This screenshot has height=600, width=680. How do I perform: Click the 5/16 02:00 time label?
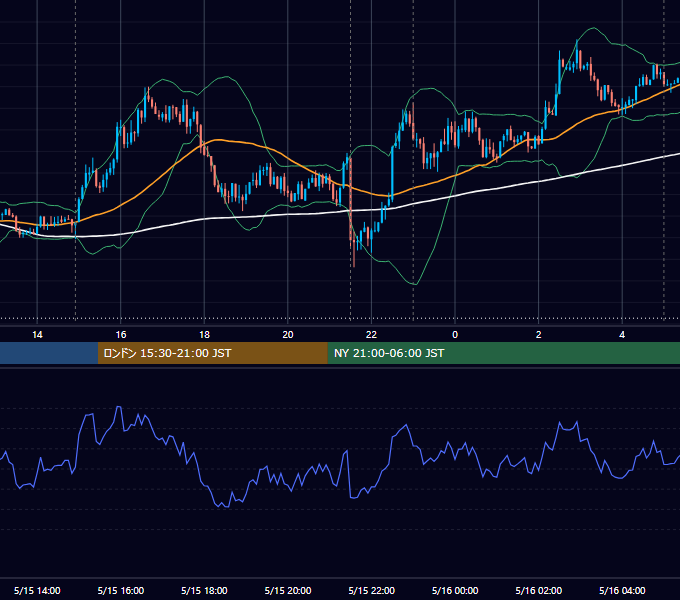[539, 590]
